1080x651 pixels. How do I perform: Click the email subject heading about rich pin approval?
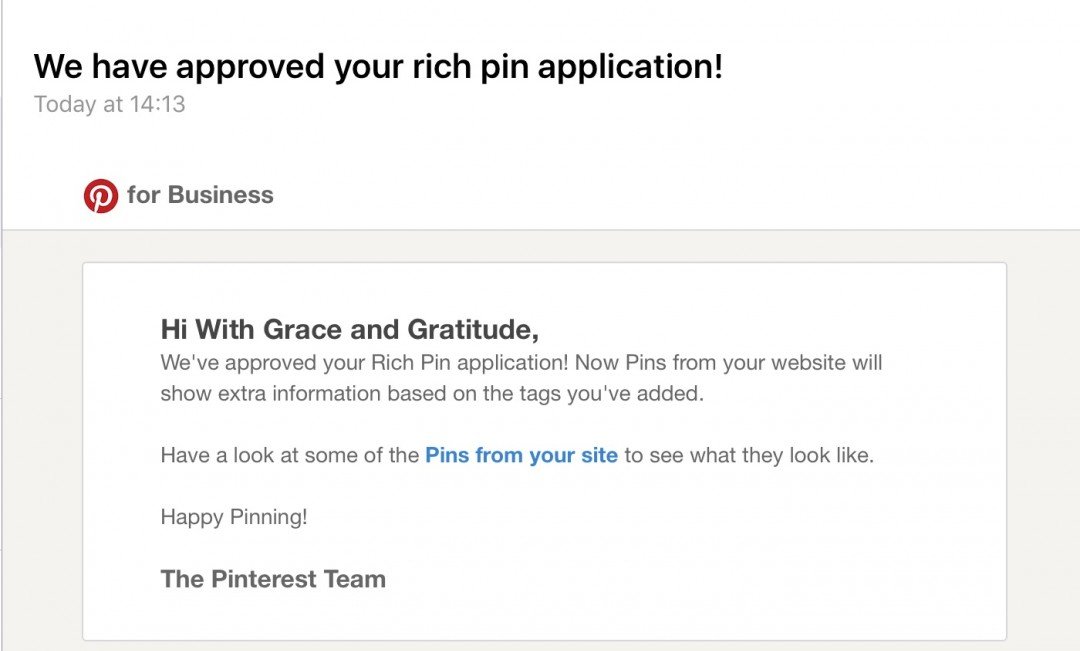pos(378,67)
